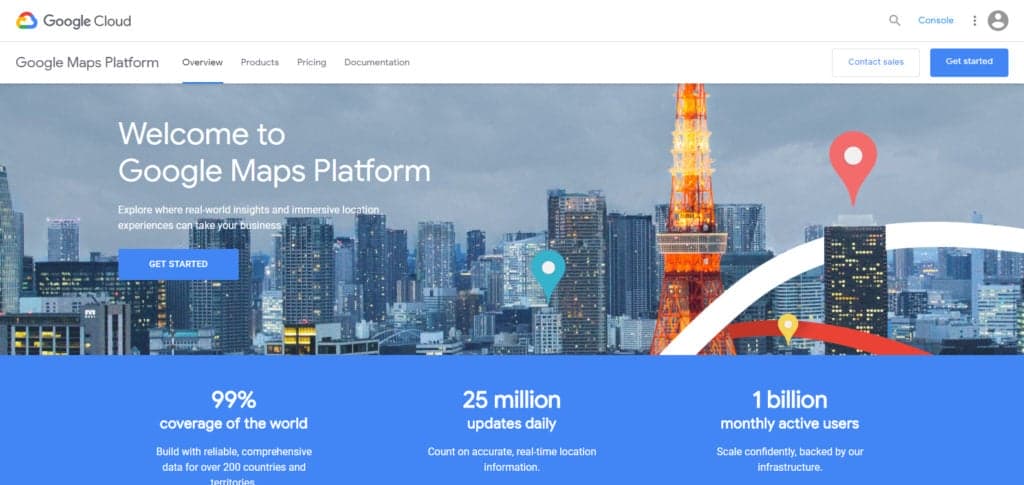Switch to the Products tab

[259, 62]
